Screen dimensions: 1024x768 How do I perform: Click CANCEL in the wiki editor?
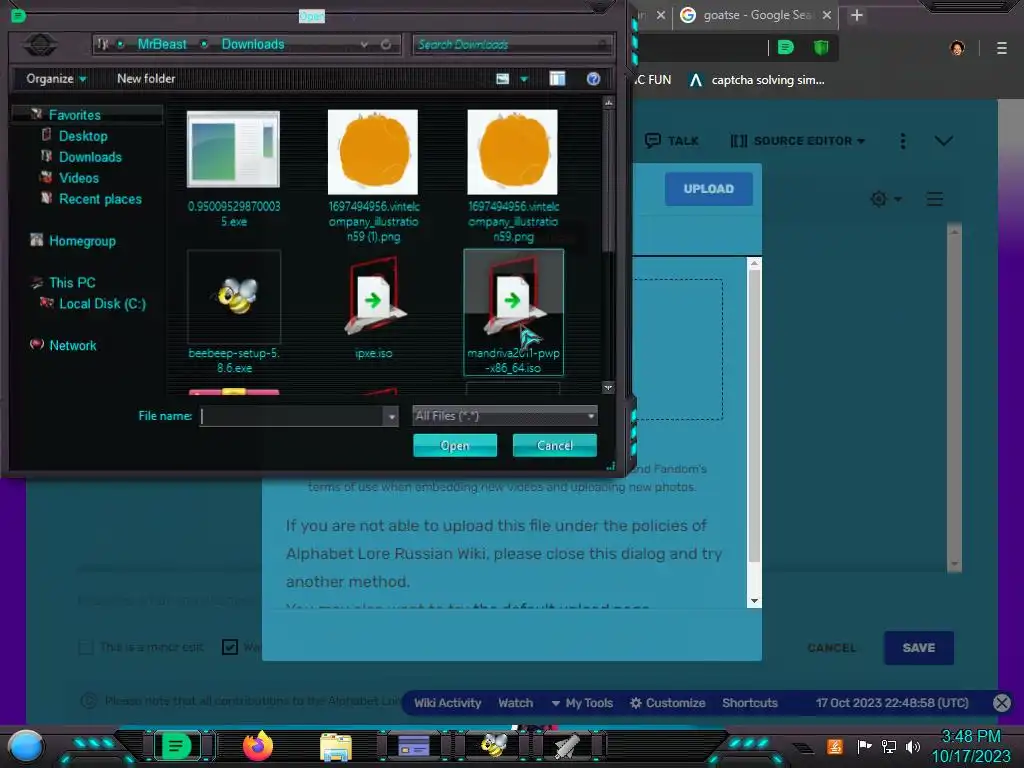[x=831, y=648]
